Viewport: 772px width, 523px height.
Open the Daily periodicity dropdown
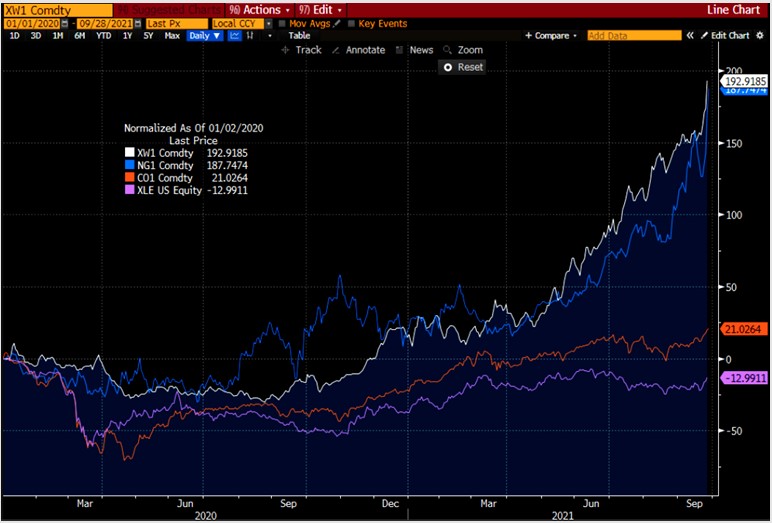205,35
